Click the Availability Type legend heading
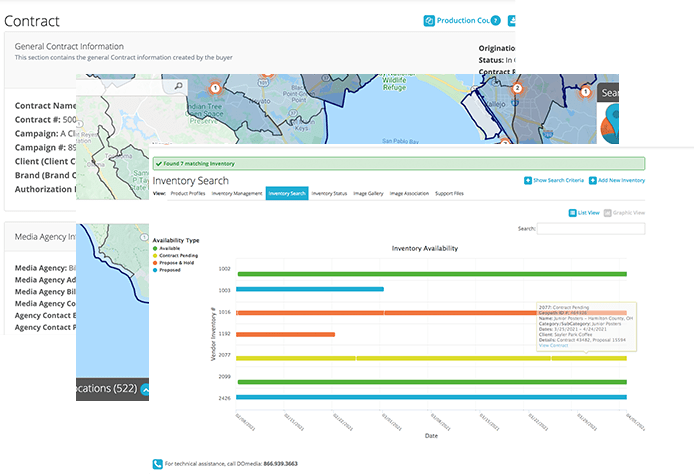This screenshot has height=474, width=695. click(x=176, y=240)
